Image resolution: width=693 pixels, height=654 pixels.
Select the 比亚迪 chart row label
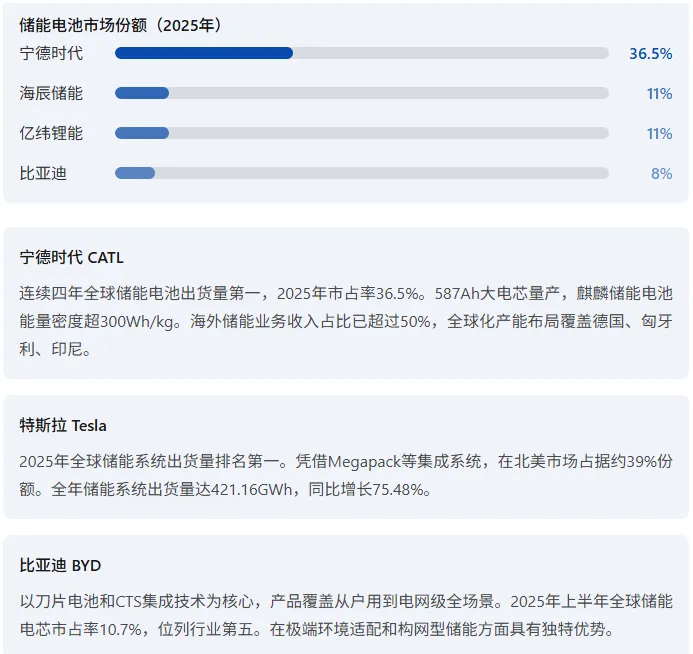pyautogui.click(x=43, y=173)
